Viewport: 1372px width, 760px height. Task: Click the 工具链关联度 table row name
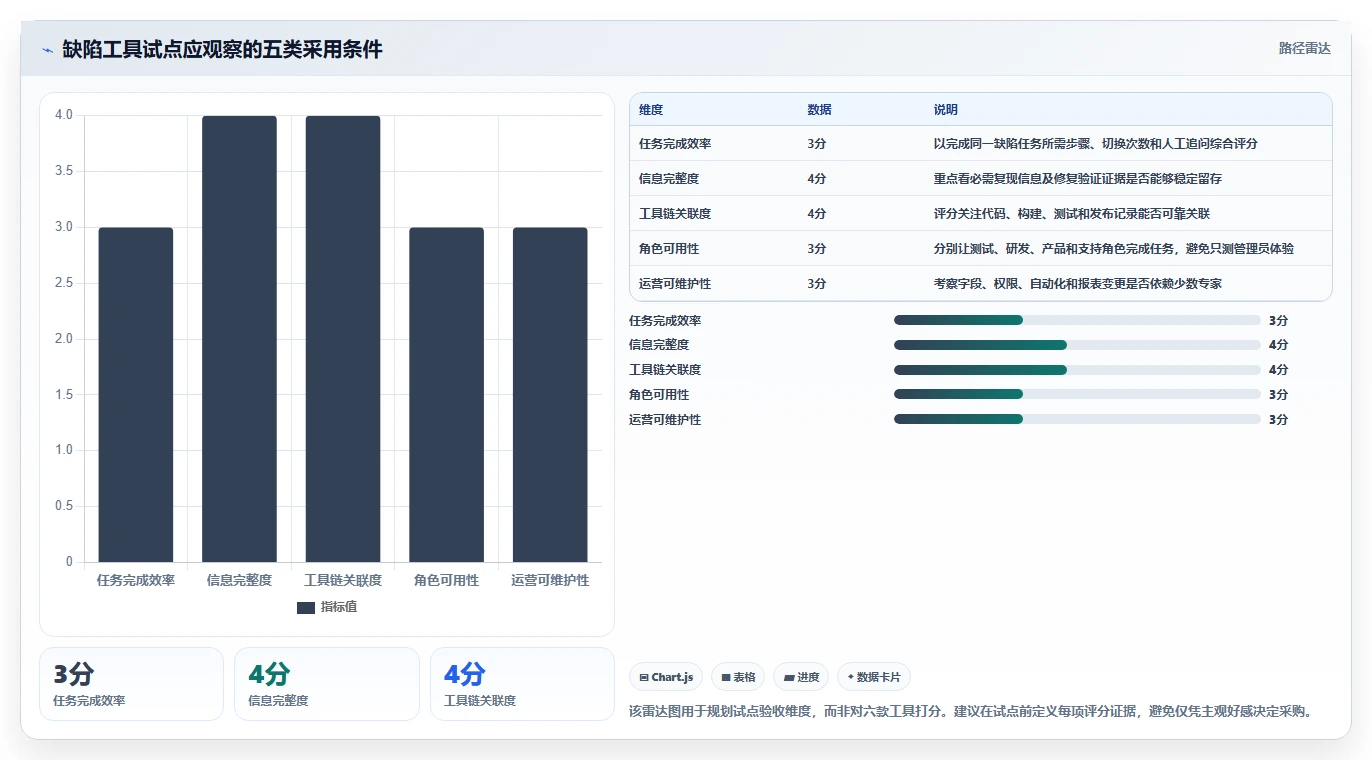pos(675,214)
